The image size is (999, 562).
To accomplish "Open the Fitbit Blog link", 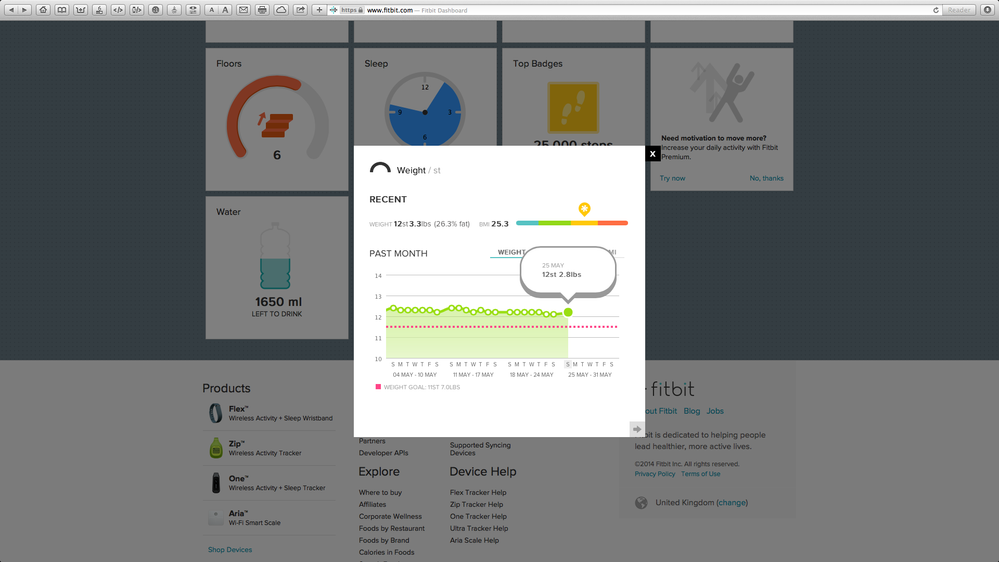I will [x=692, y=411].
